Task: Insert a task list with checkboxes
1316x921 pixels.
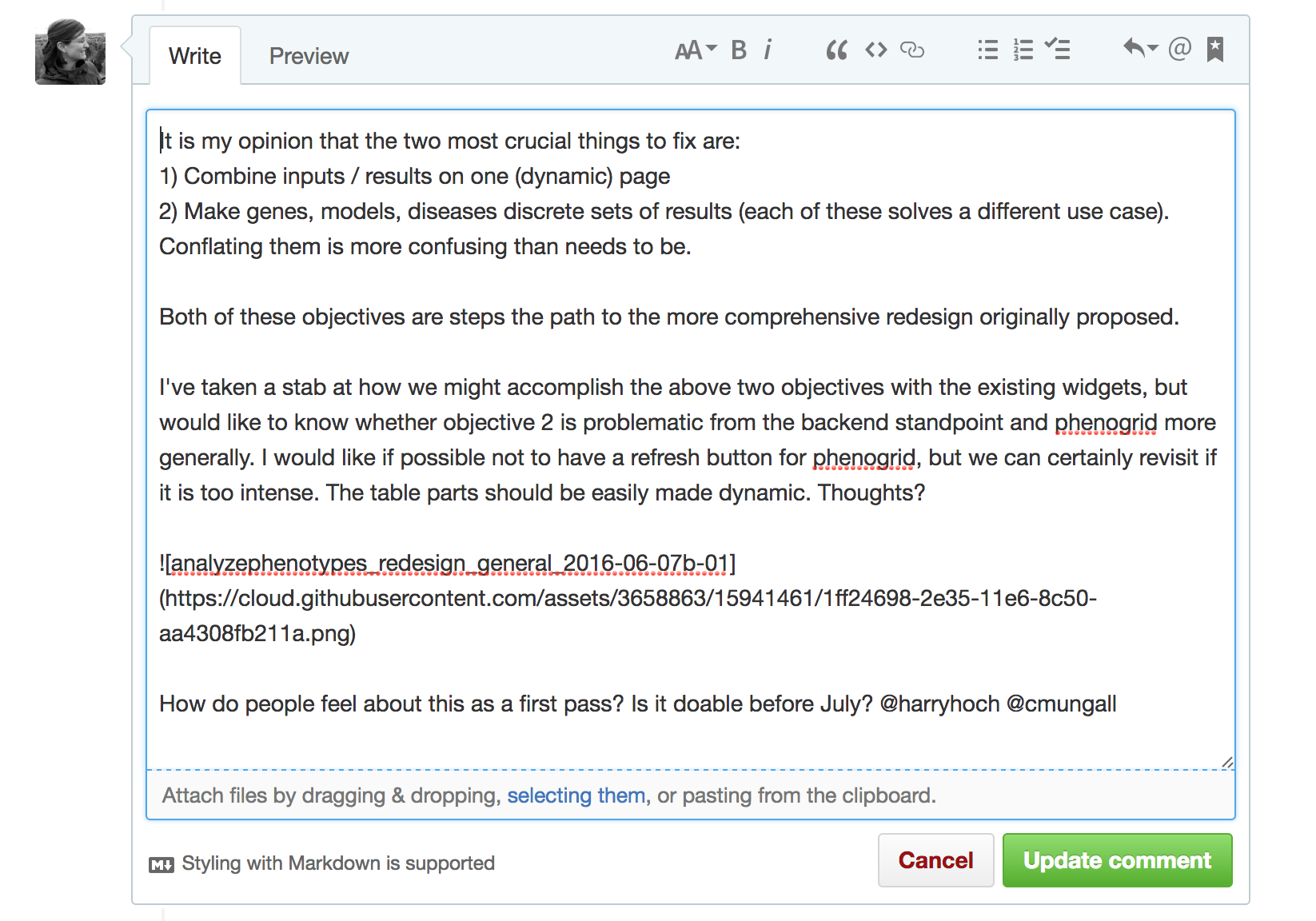Action: pyautogui.click(x=1058, y=50)
